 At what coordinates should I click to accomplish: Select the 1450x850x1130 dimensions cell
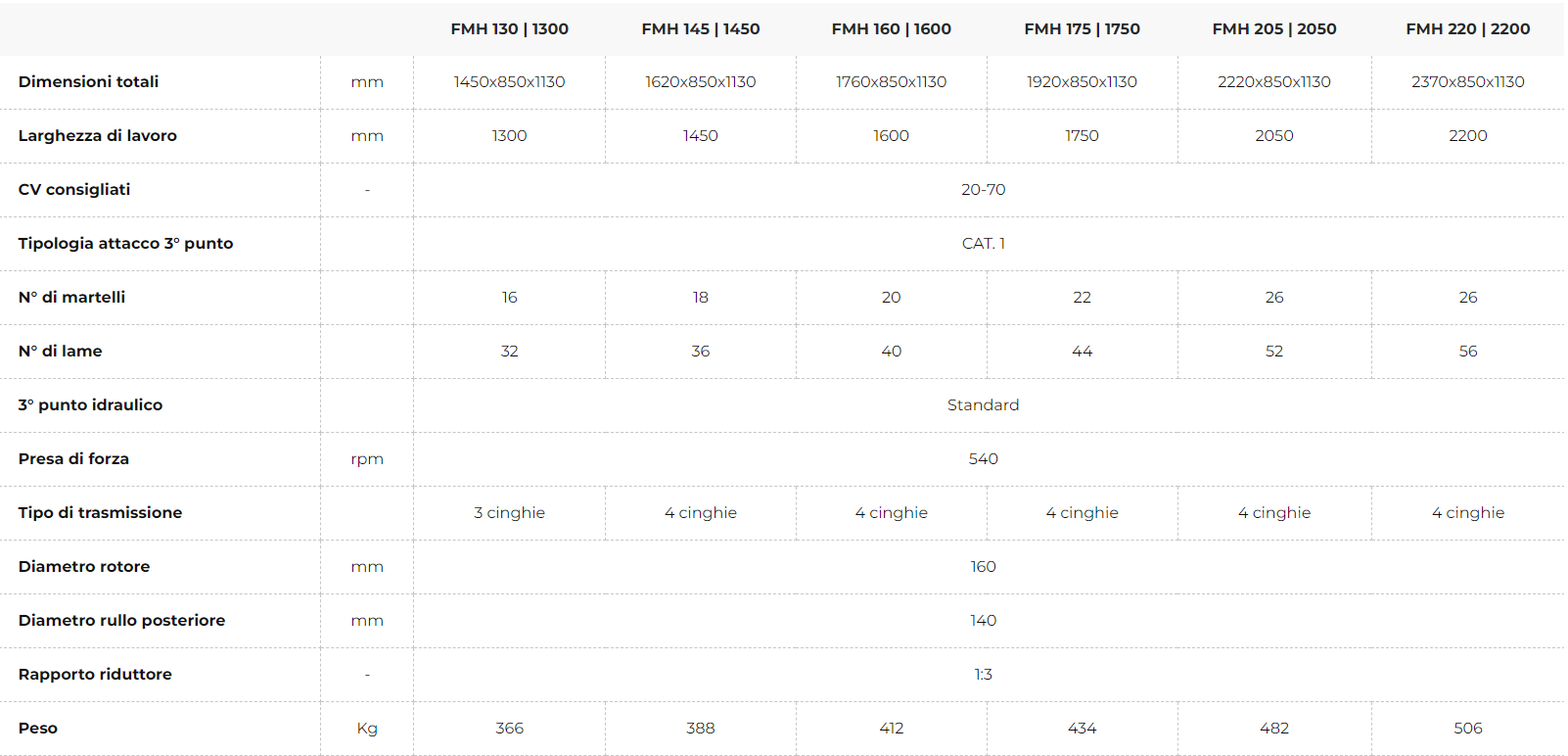point(509,82)
